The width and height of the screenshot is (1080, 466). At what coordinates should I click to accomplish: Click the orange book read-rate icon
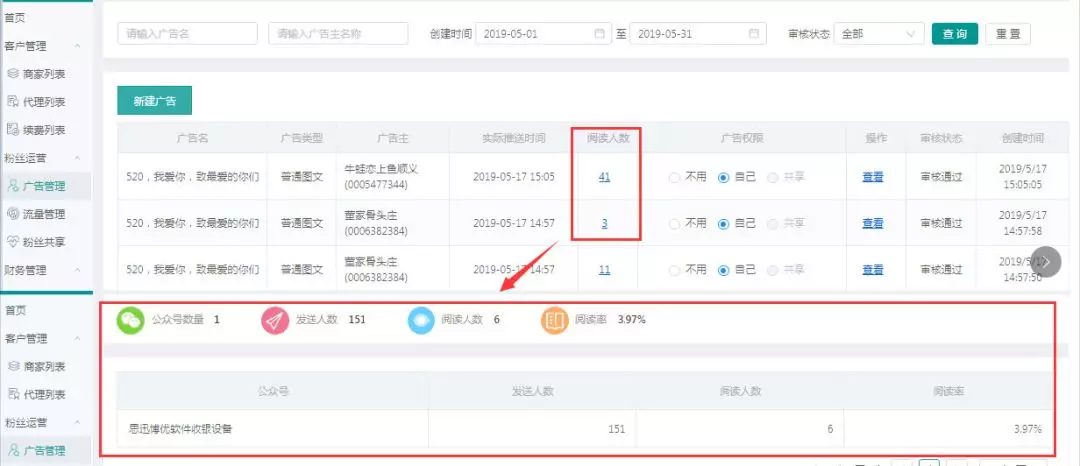[x=555, y=320]
